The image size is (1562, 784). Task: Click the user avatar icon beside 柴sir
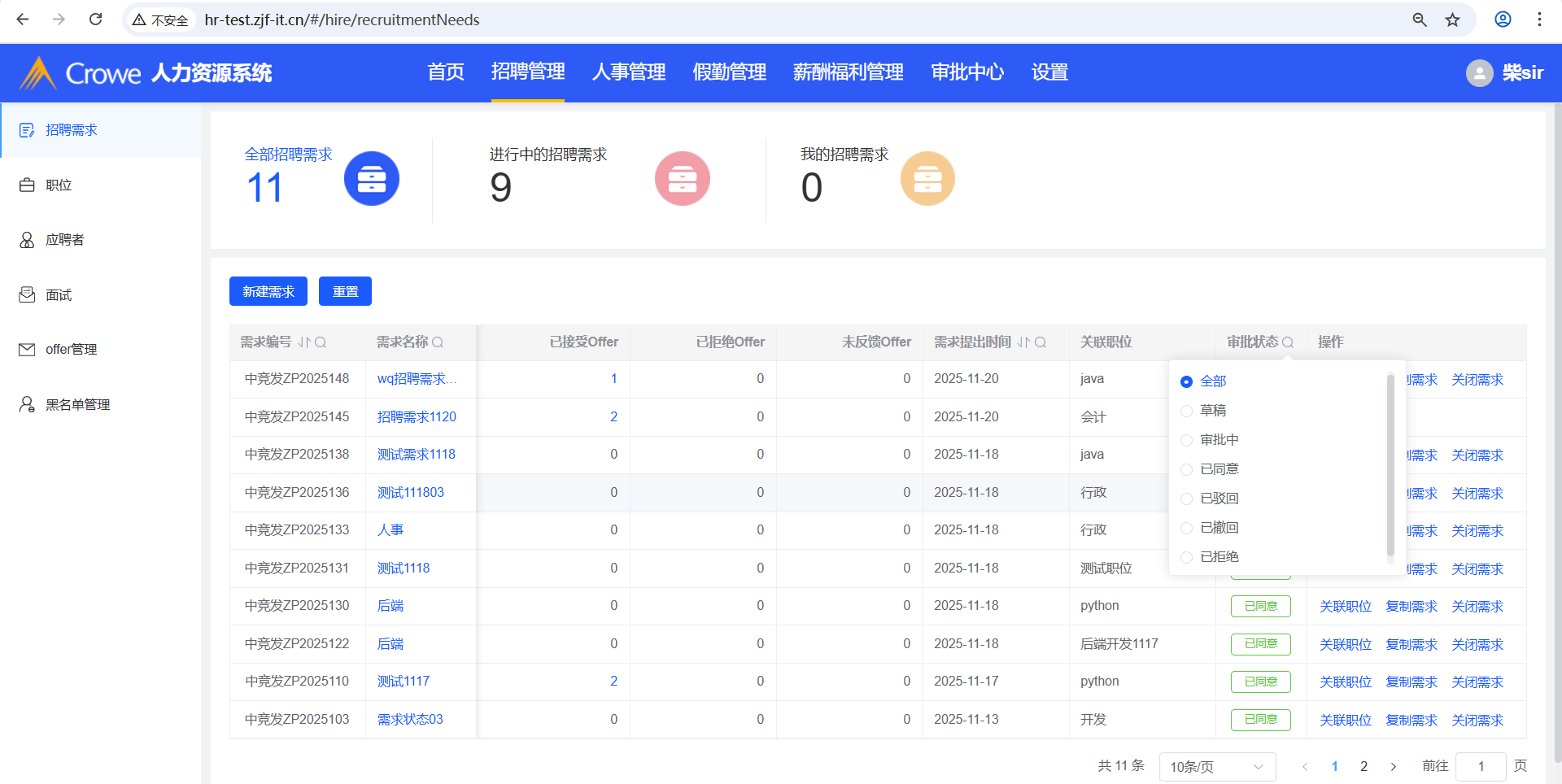(x=1479, y=73)
